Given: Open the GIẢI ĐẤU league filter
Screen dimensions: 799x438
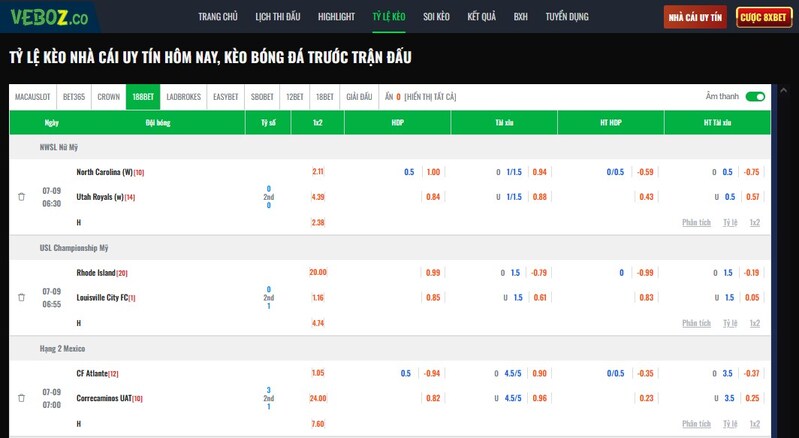Looking at the screenshot, I should tap(359, 97).
